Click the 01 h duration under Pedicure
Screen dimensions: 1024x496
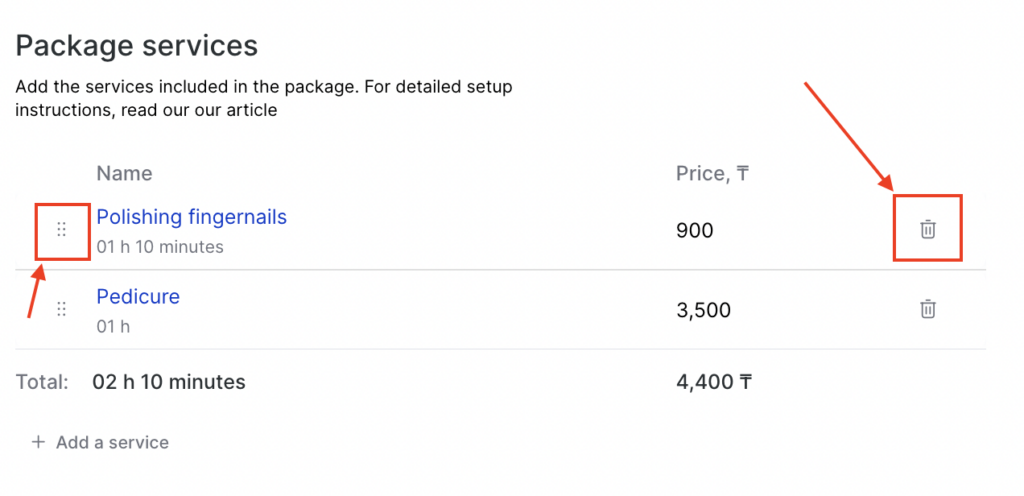(113, 326)
